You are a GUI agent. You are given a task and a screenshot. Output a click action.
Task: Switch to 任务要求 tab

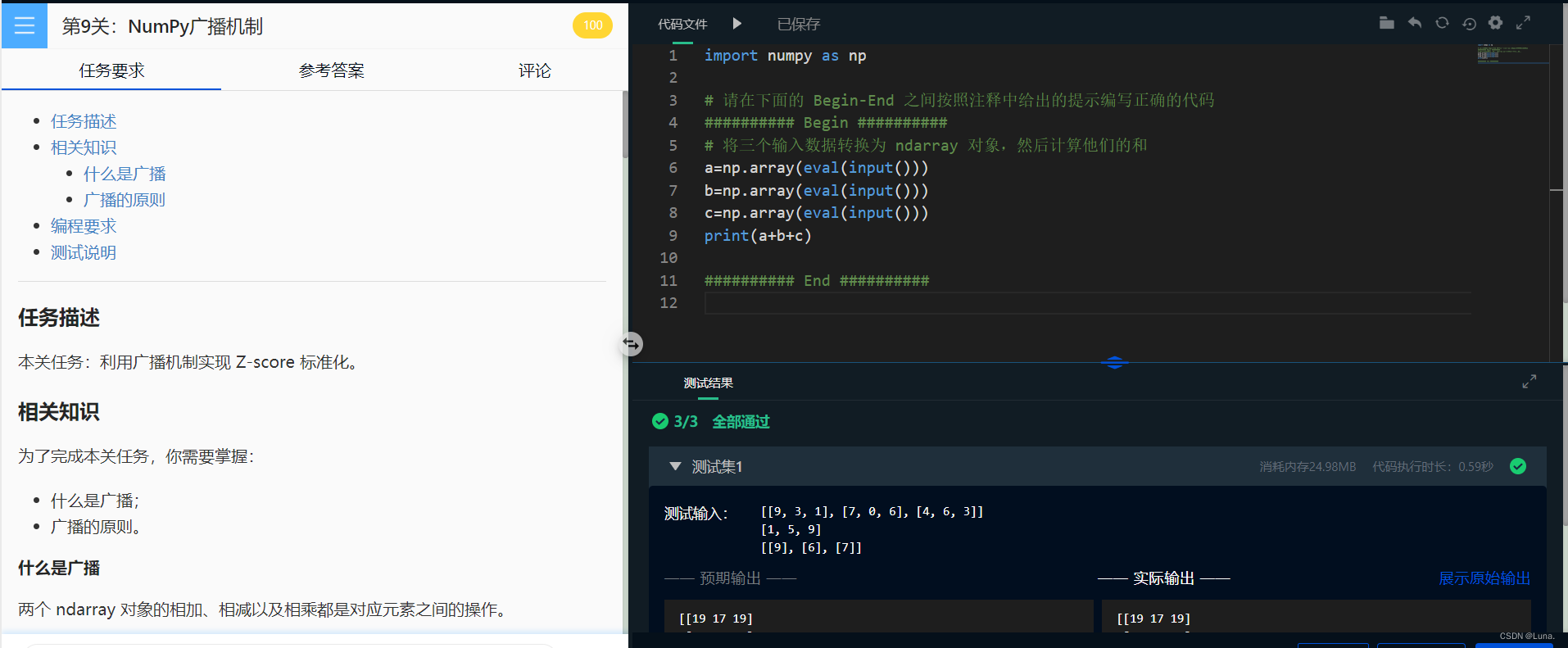(111, 70)
